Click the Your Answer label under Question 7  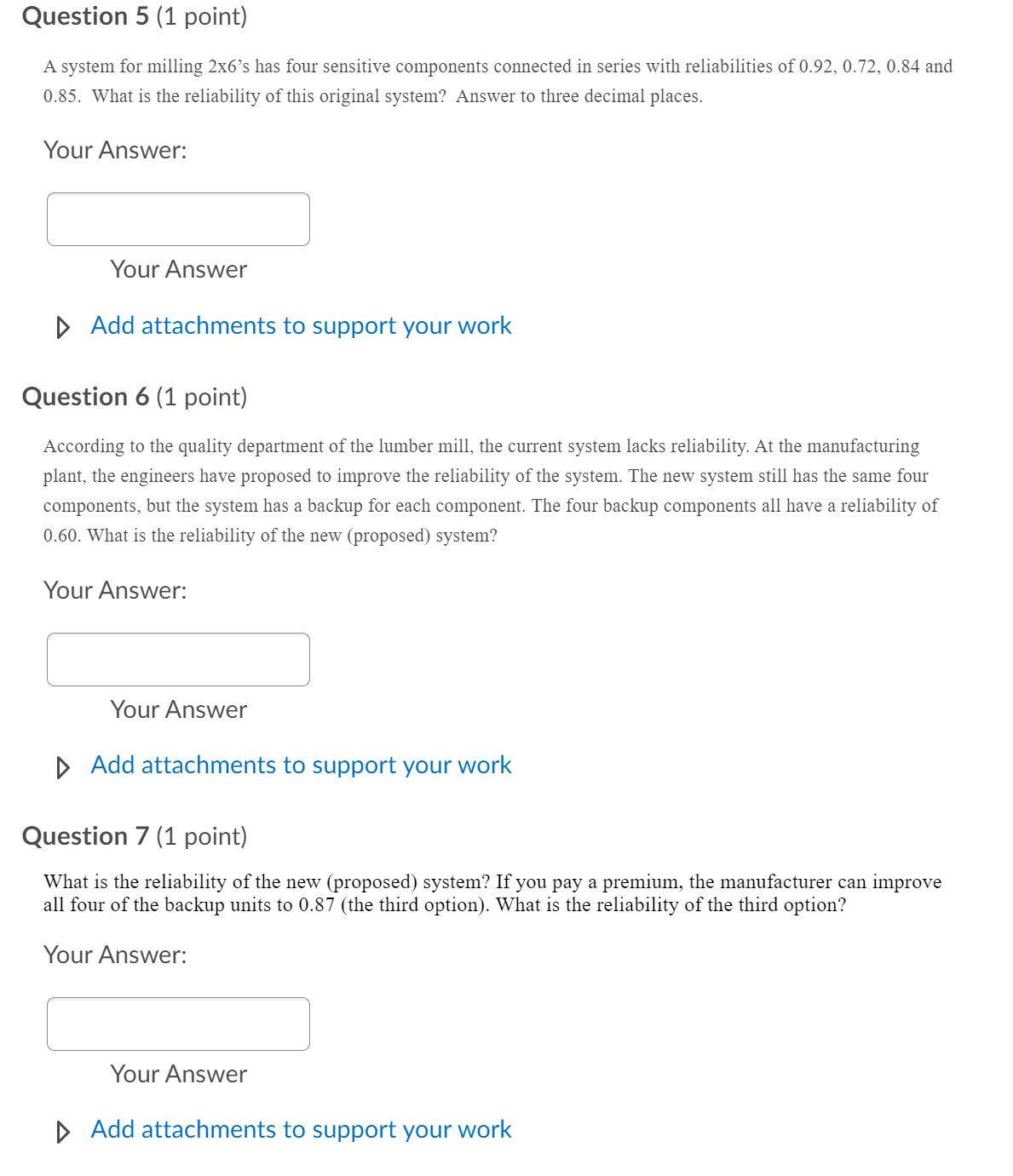[x=177, y=1074]
